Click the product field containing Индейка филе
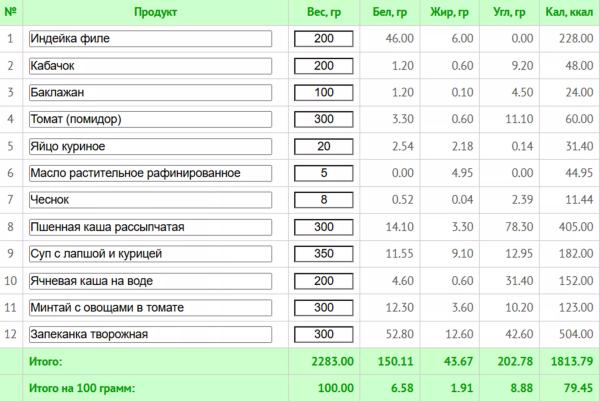 tap(148, 39)
